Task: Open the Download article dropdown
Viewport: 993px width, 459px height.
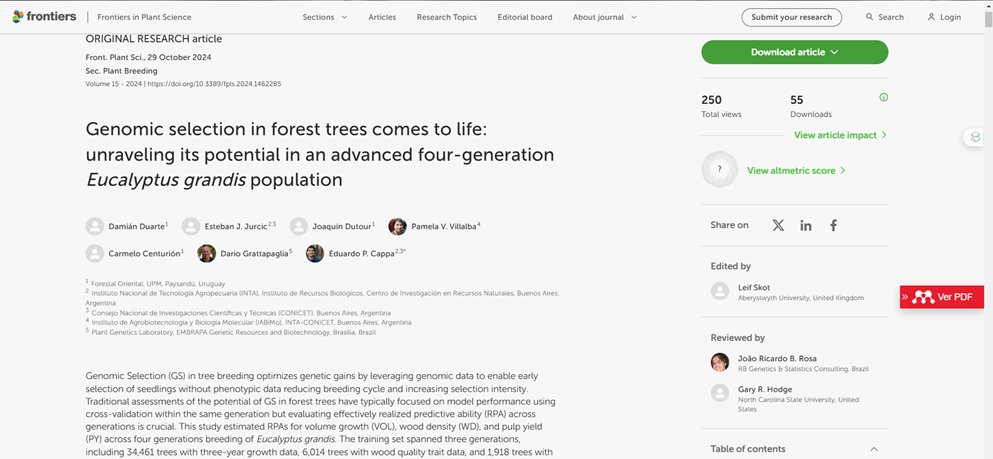Action: pos(795,52)
